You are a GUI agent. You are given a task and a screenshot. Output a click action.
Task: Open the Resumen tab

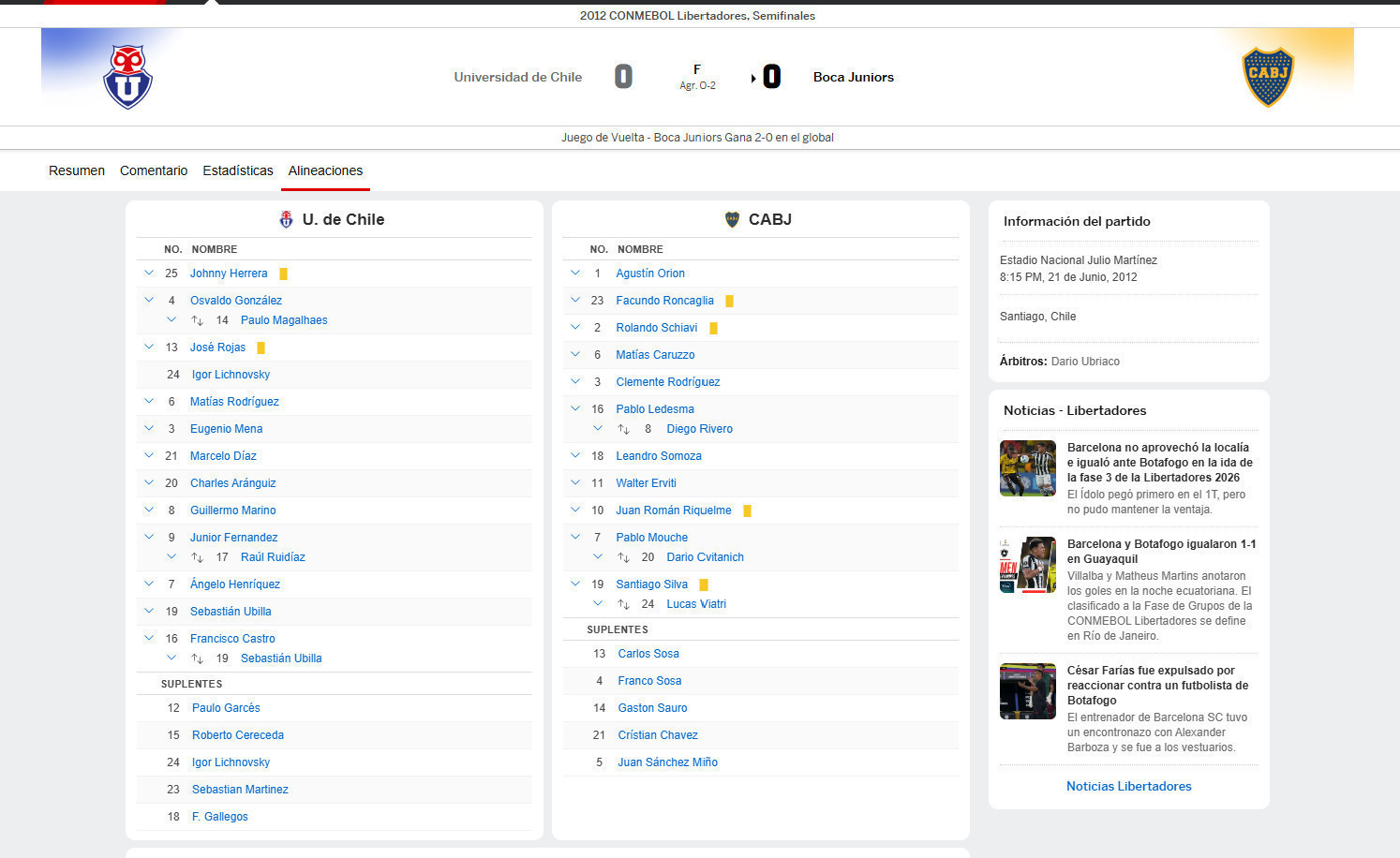77,170
